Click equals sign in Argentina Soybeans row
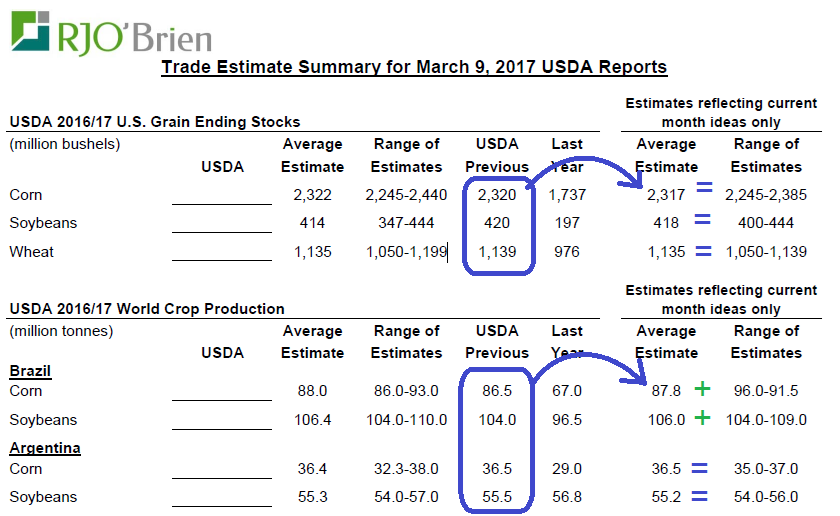This screenshot has height=516, width=840. tap(705, 496)
